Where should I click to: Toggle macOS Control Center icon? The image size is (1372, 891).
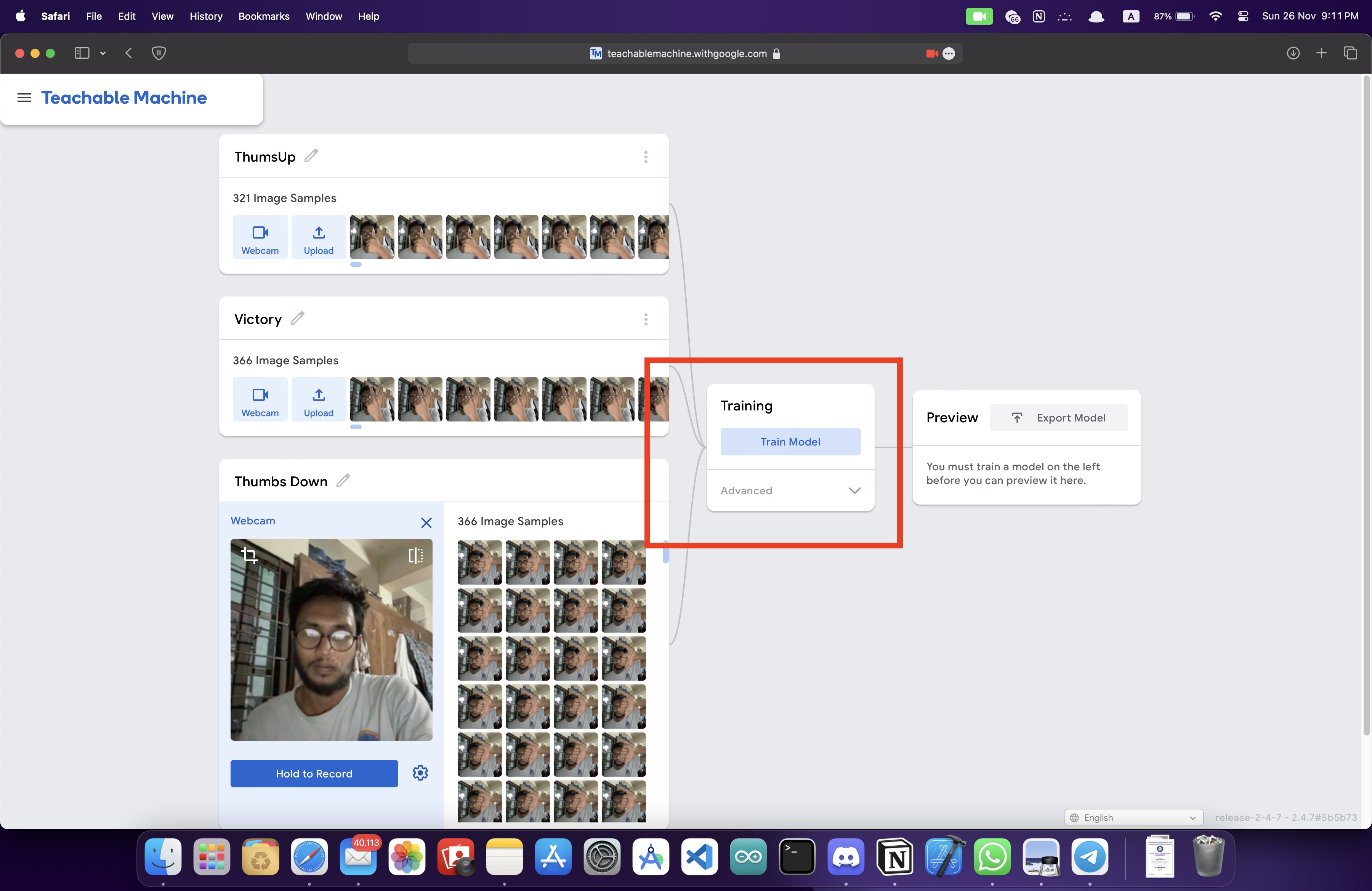[x=1243, y=16]
